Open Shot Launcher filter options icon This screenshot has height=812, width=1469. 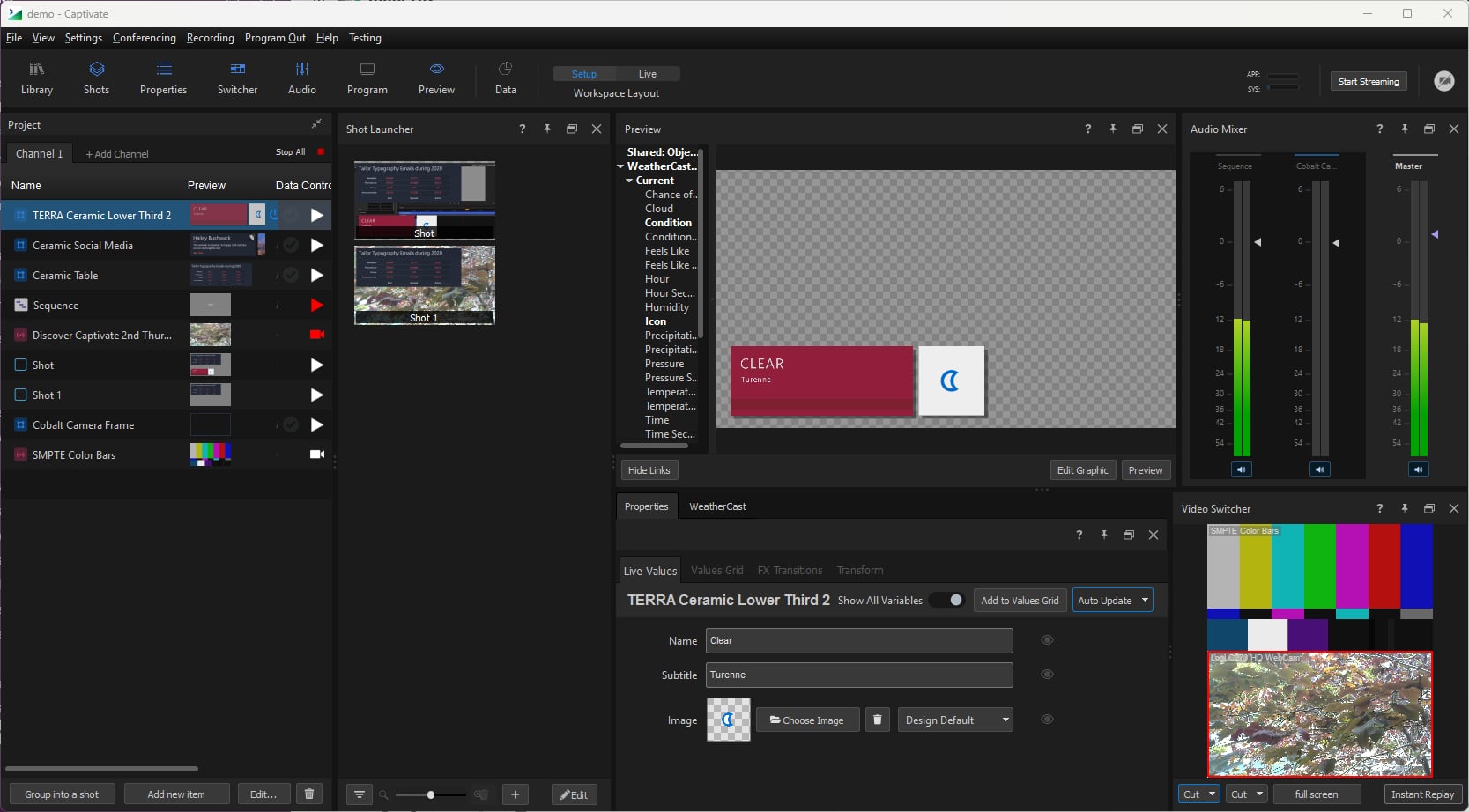359,794
